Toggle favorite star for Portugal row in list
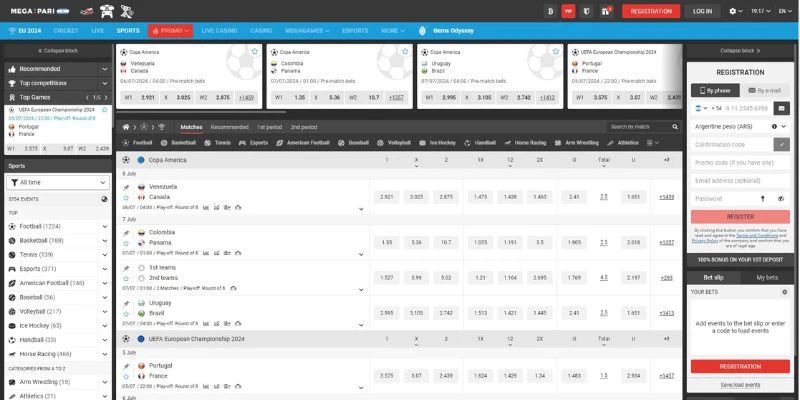The width and height of the screenshot is (800, 400). (126, 376)
